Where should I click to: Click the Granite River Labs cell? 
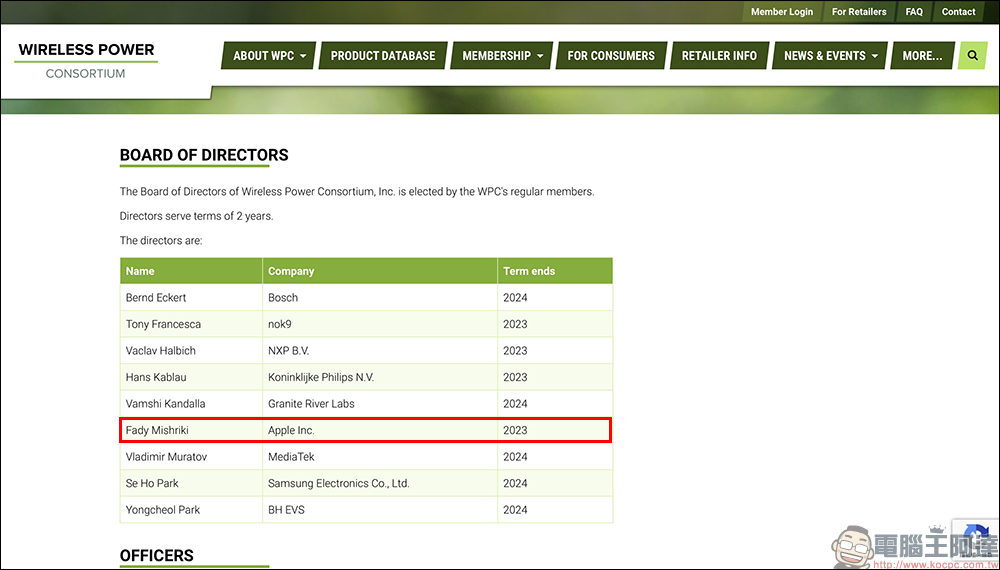pyautogui.click(x=380, y=404)
